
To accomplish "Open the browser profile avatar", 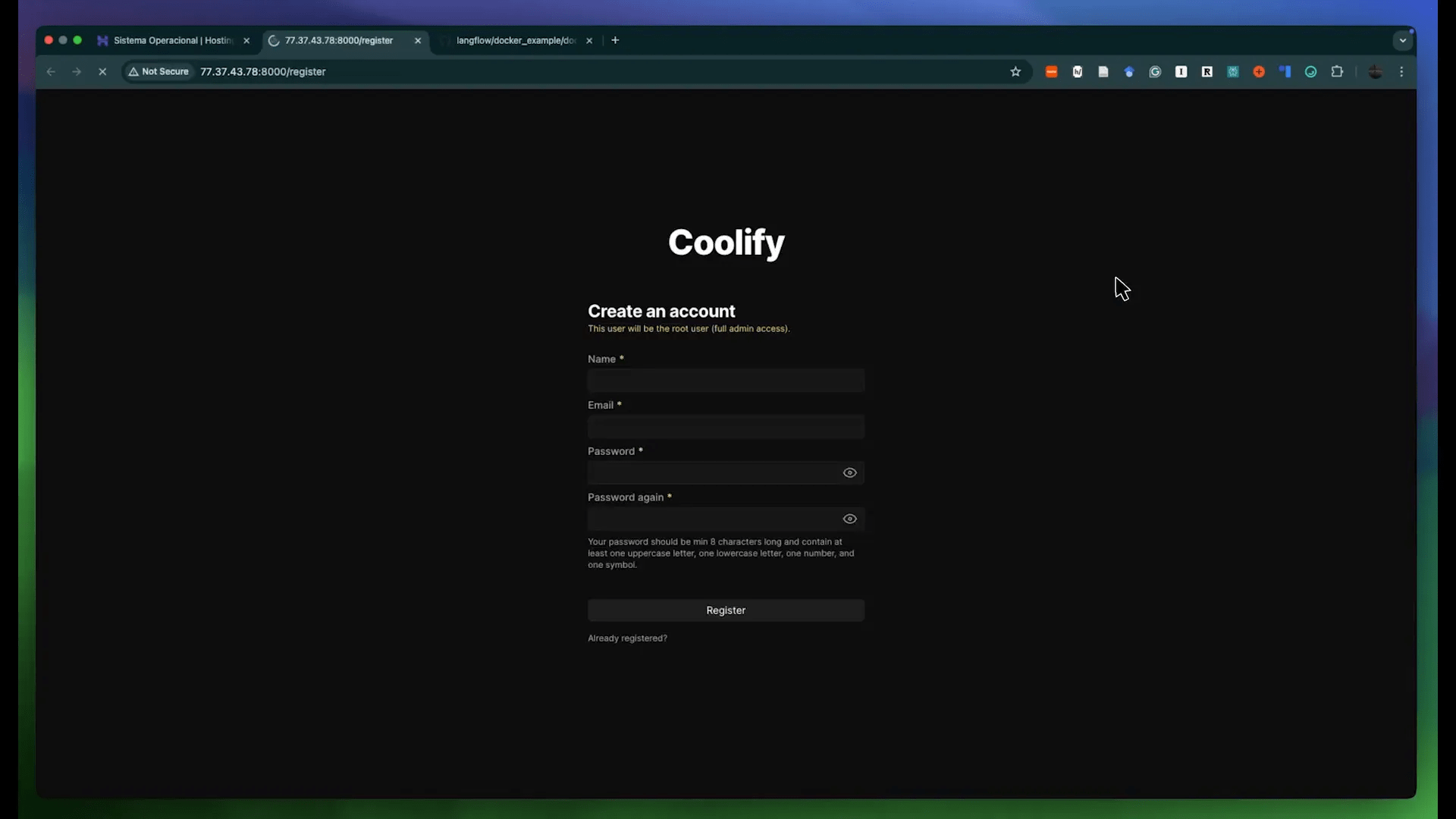I will click(1375, 71).
